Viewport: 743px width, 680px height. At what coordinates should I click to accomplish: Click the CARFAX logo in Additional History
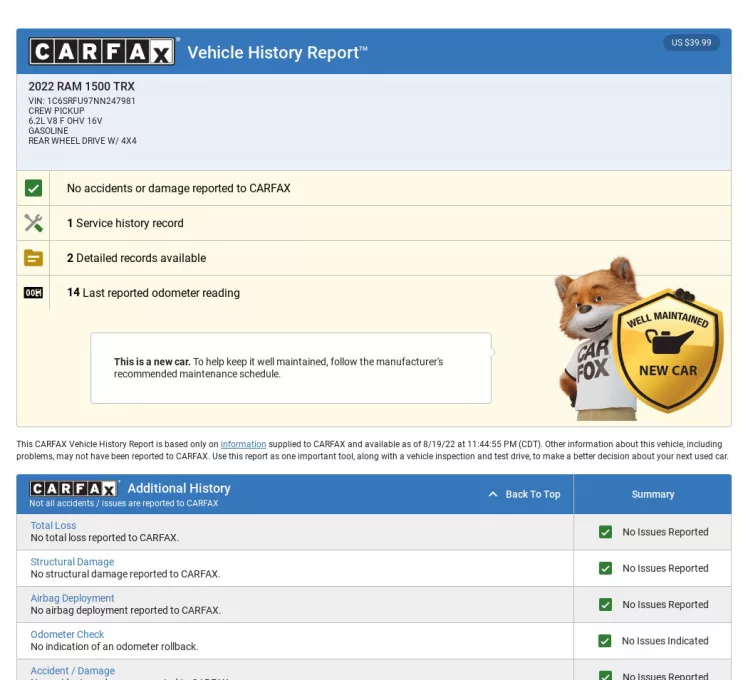(74, 488)
